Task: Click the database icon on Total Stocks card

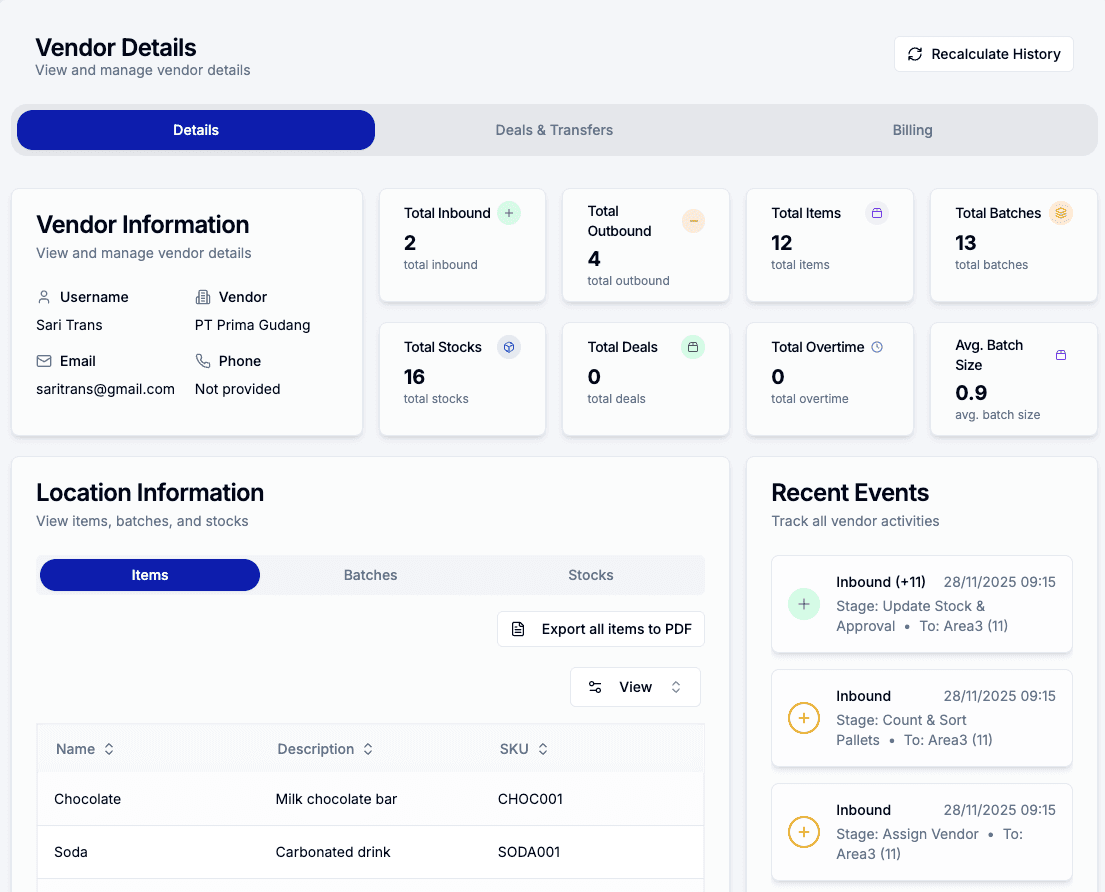Action: point(508,347)
